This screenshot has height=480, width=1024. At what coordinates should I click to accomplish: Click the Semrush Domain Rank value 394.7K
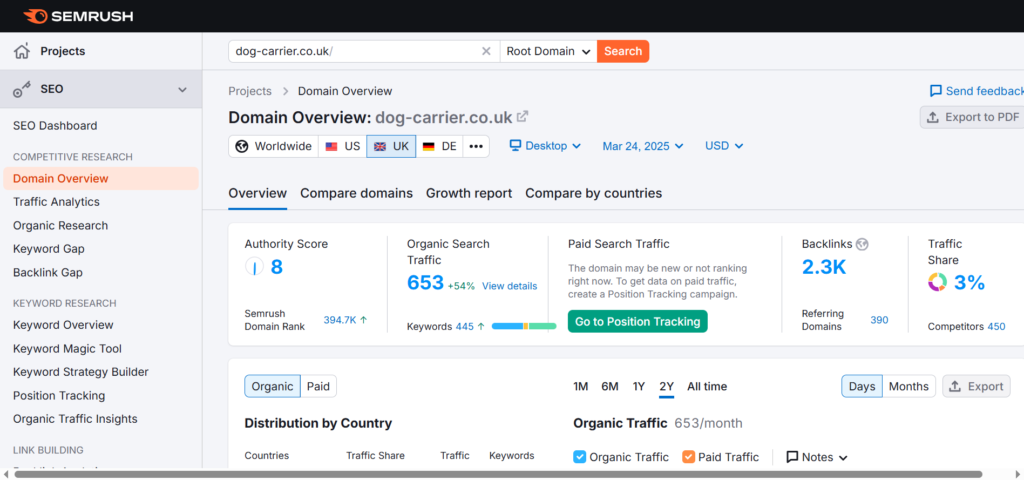click(x=340, y=320)
